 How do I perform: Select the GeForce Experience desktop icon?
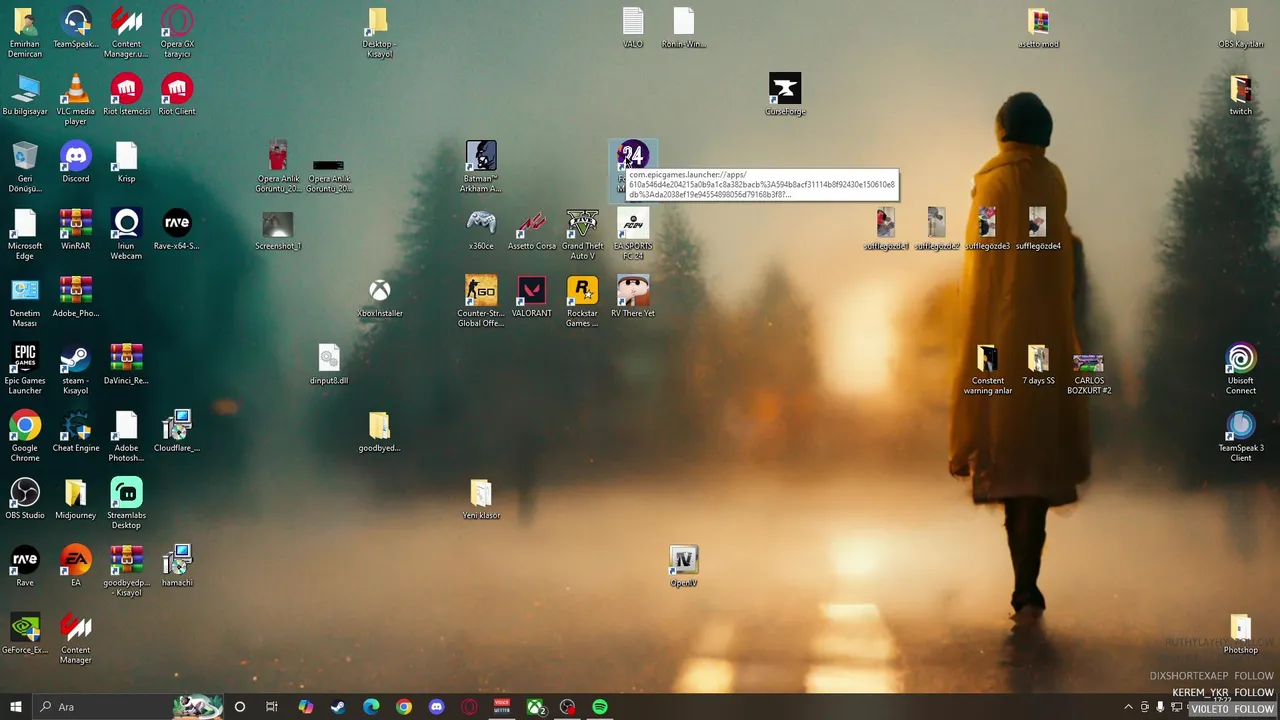coord(25,633)
